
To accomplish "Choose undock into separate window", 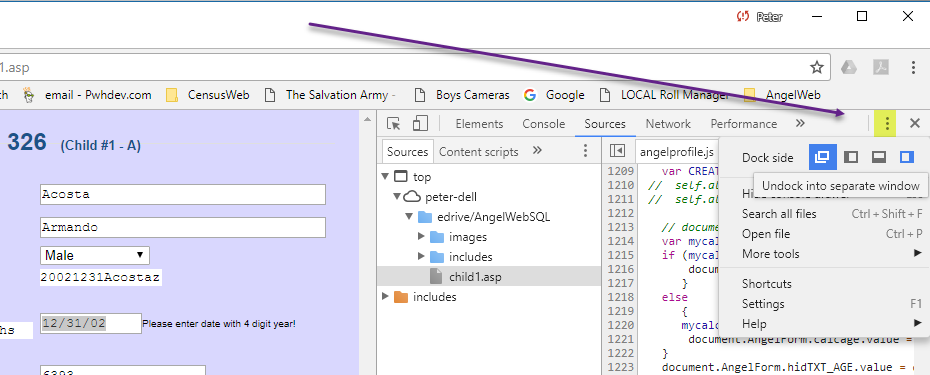I will pos(823,157).
